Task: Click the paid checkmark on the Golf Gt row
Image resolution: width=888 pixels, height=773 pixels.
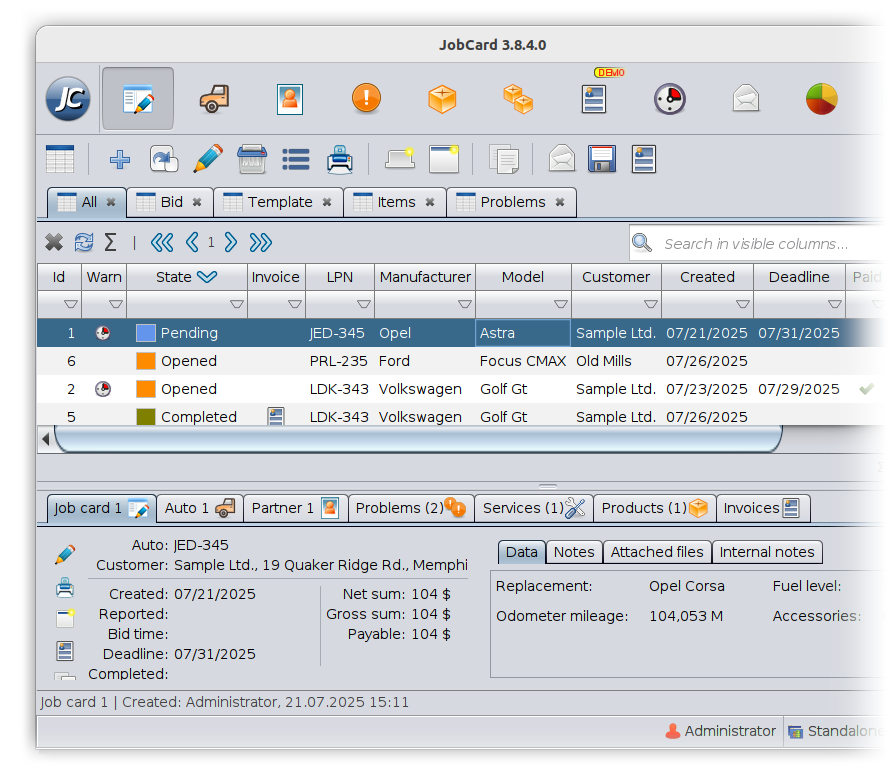Action: click(x=866, y=389)
